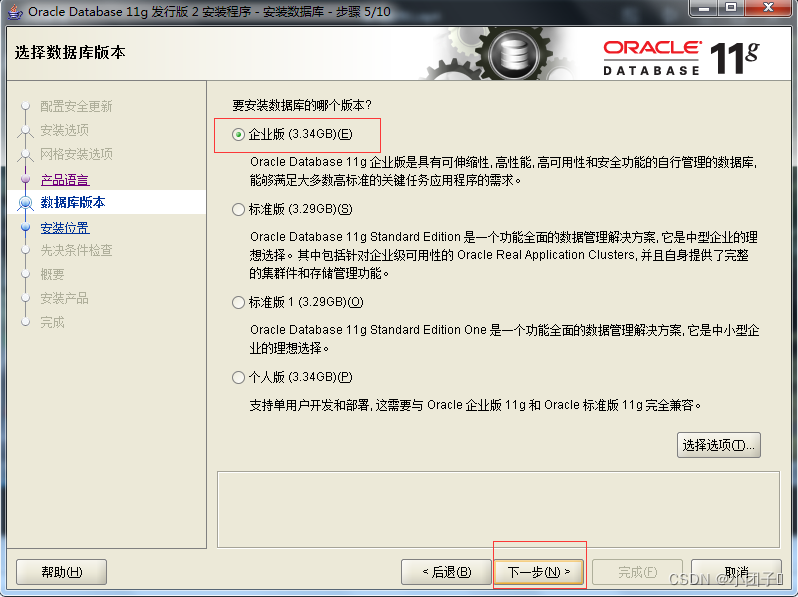798x597 pixels.
Task: Cancel the installer with 取消 button
Action: click(736, 572)
